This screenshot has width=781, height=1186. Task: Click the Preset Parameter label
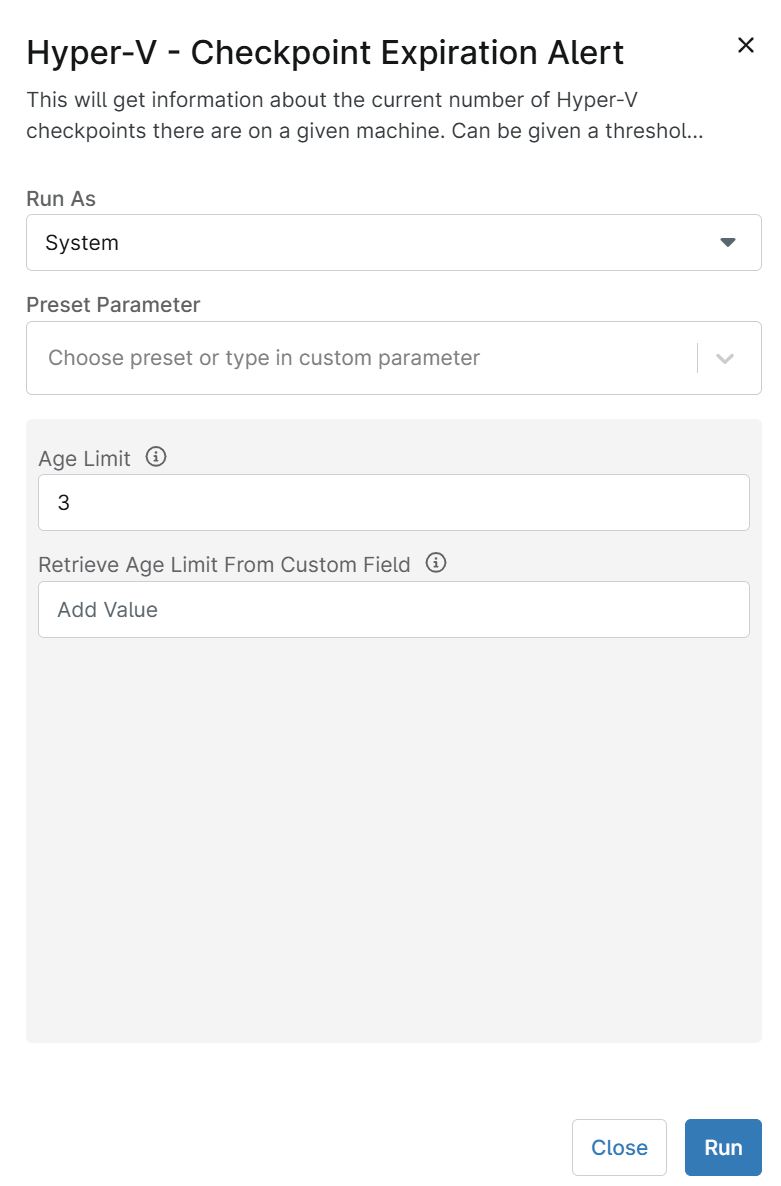(x=113, y=305)
